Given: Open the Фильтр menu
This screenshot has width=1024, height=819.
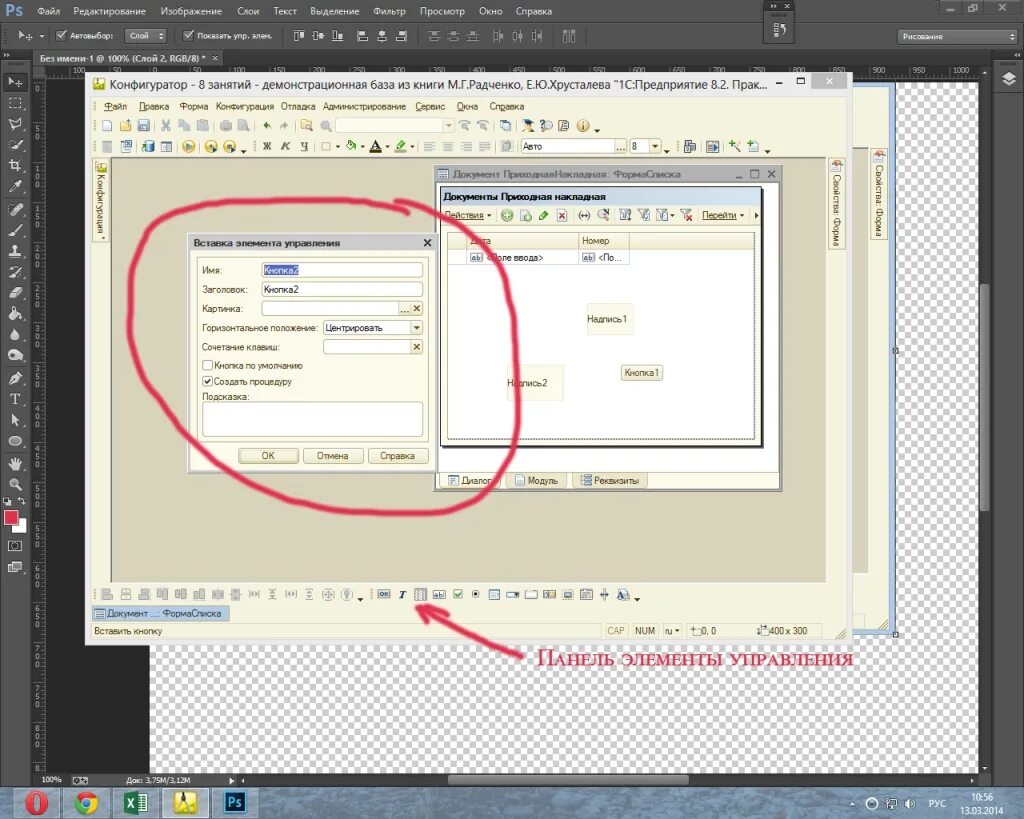Looking at the screenshot, I should (389, 11).
